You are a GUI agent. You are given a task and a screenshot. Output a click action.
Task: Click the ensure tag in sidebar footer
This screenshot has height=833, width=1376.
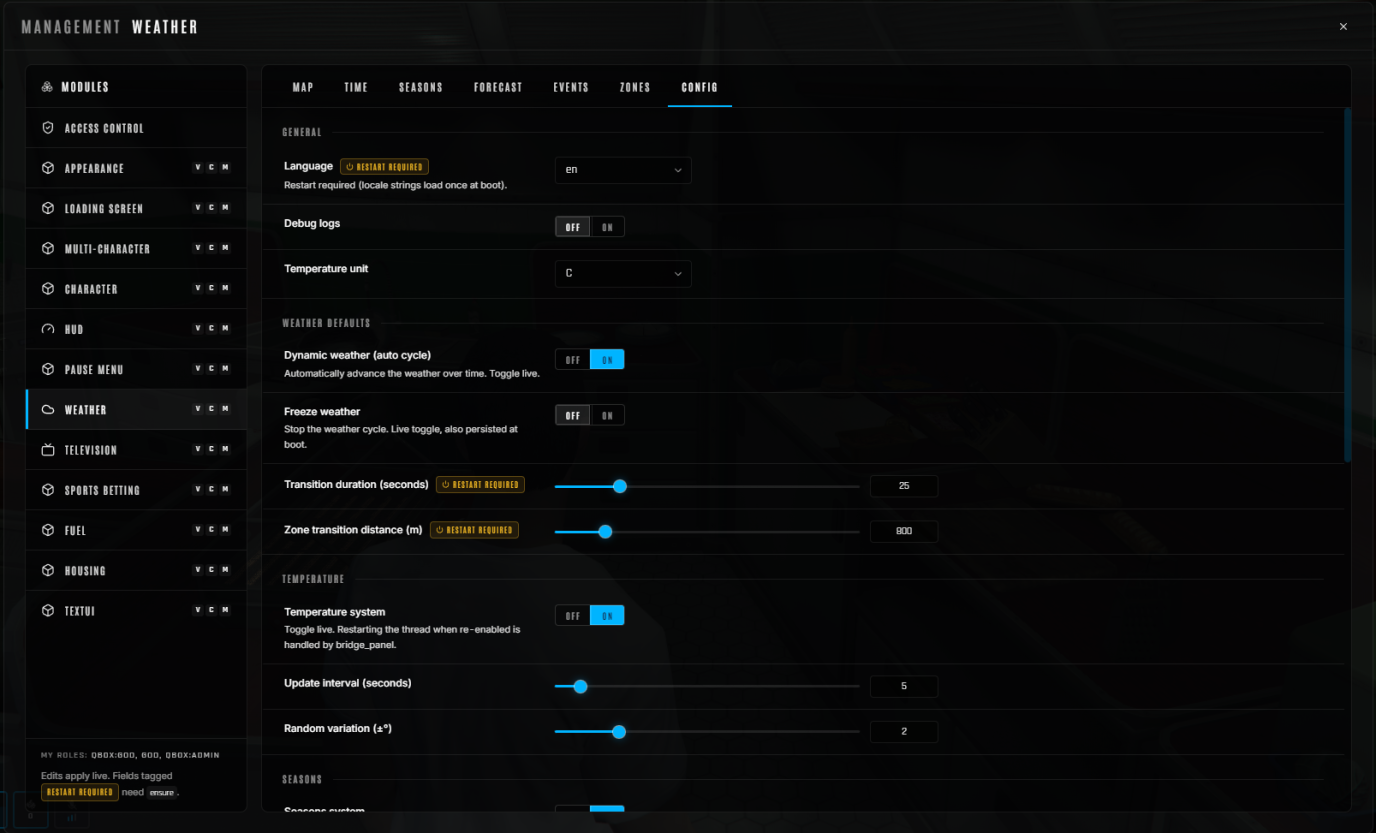pos(162,792)
